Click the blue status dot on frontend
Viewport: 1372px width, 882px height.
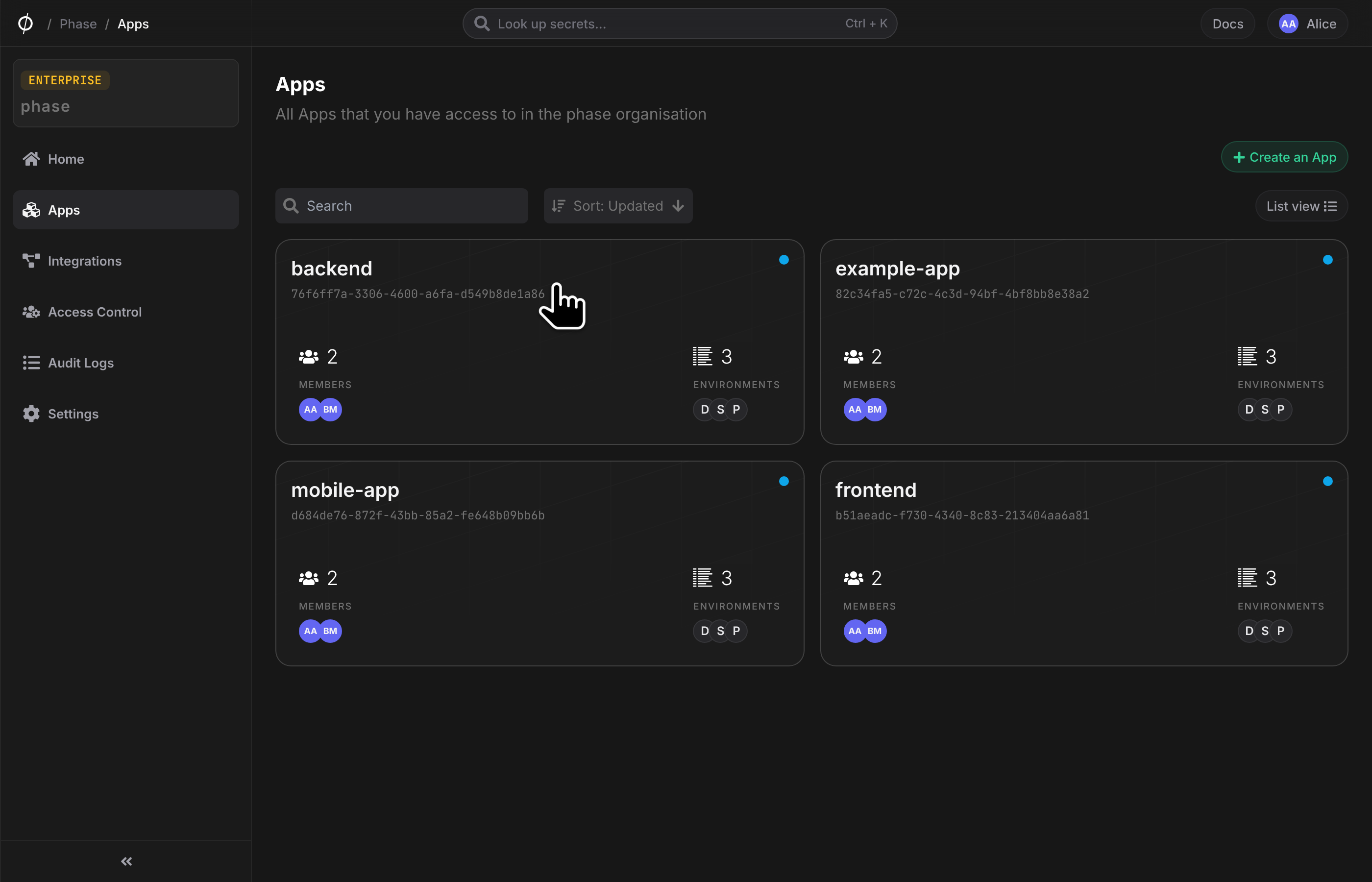coord(1328,481)
